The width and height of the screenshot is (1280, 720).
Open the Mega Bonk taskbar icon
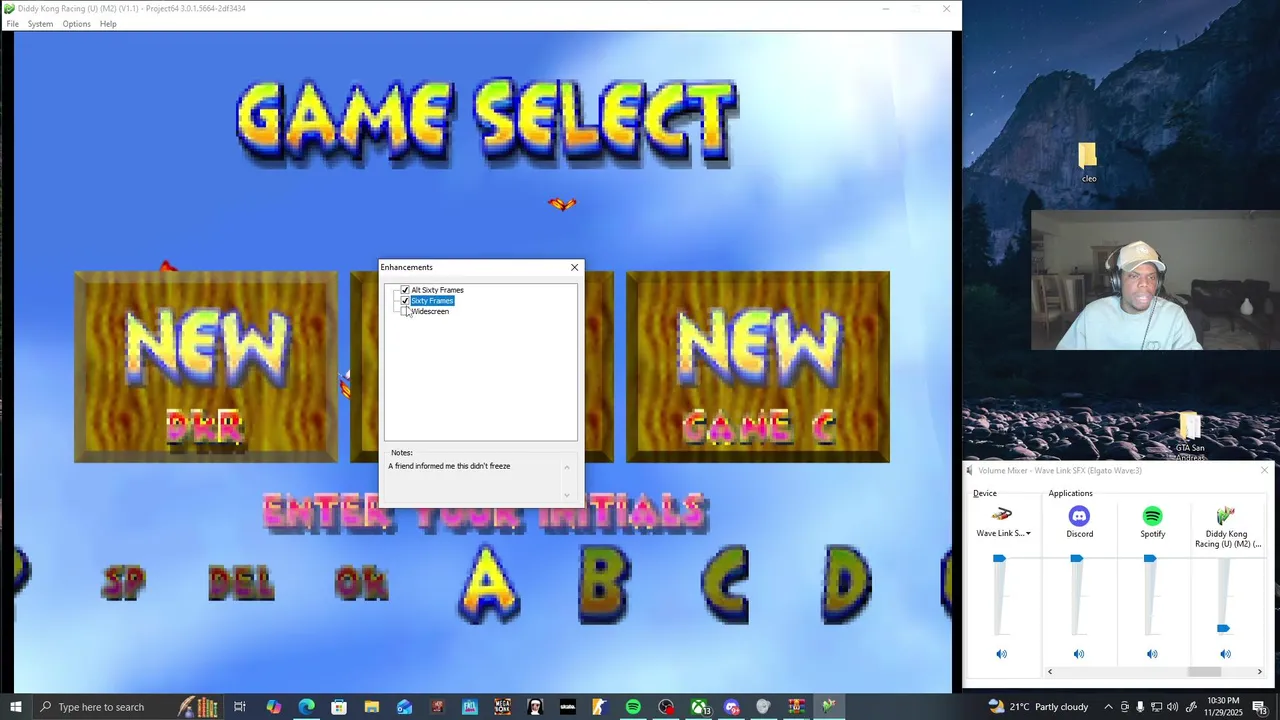[x=502, y=707]
